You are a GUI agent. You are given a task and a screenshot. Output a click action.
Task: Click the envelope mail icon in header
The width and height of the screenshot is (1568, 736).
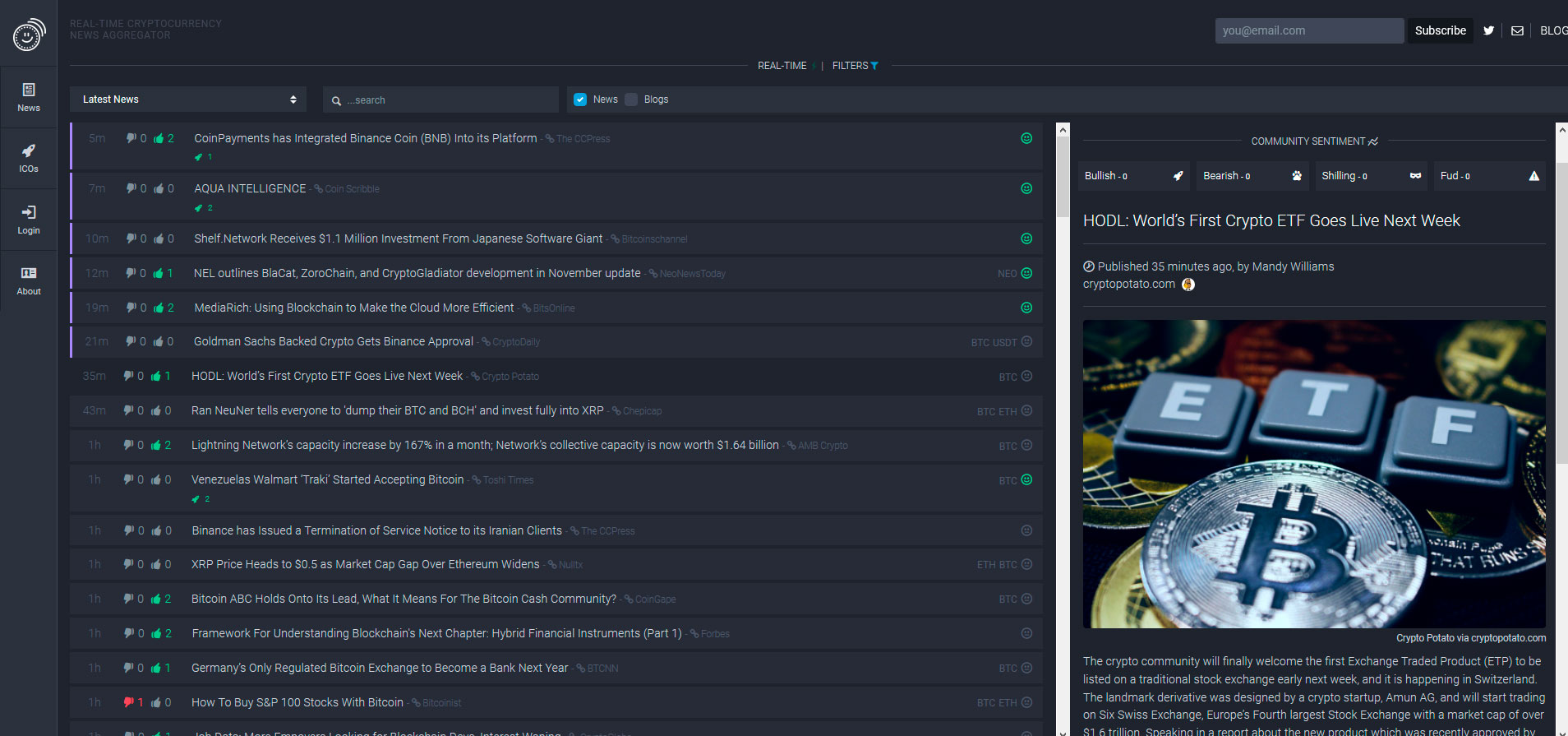(x=1517, y=30)
